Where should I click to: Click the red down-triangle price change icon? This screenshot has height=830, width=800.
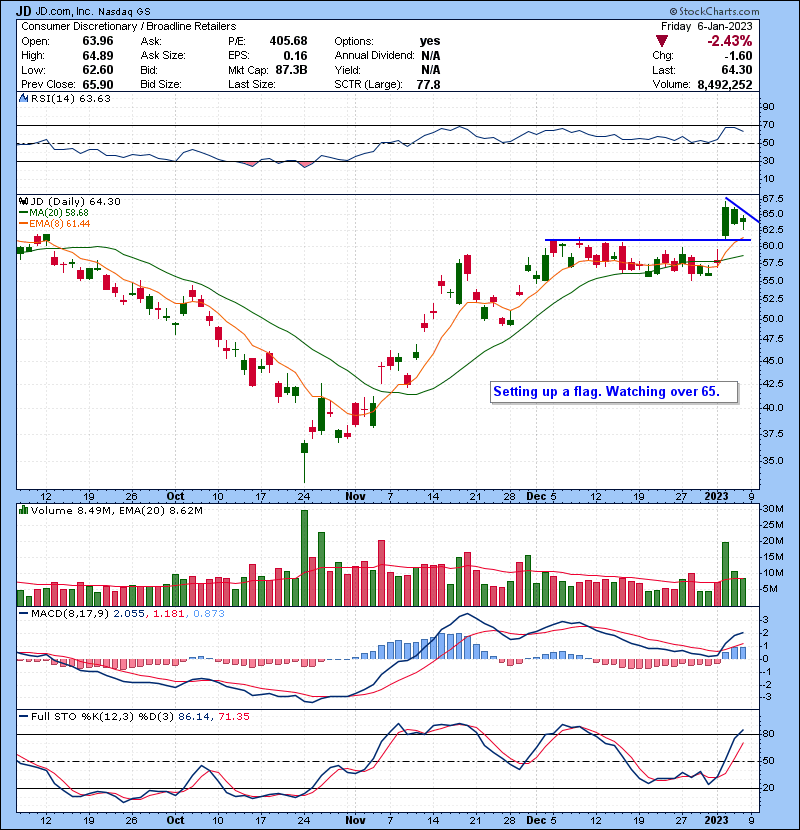[661, 41]
